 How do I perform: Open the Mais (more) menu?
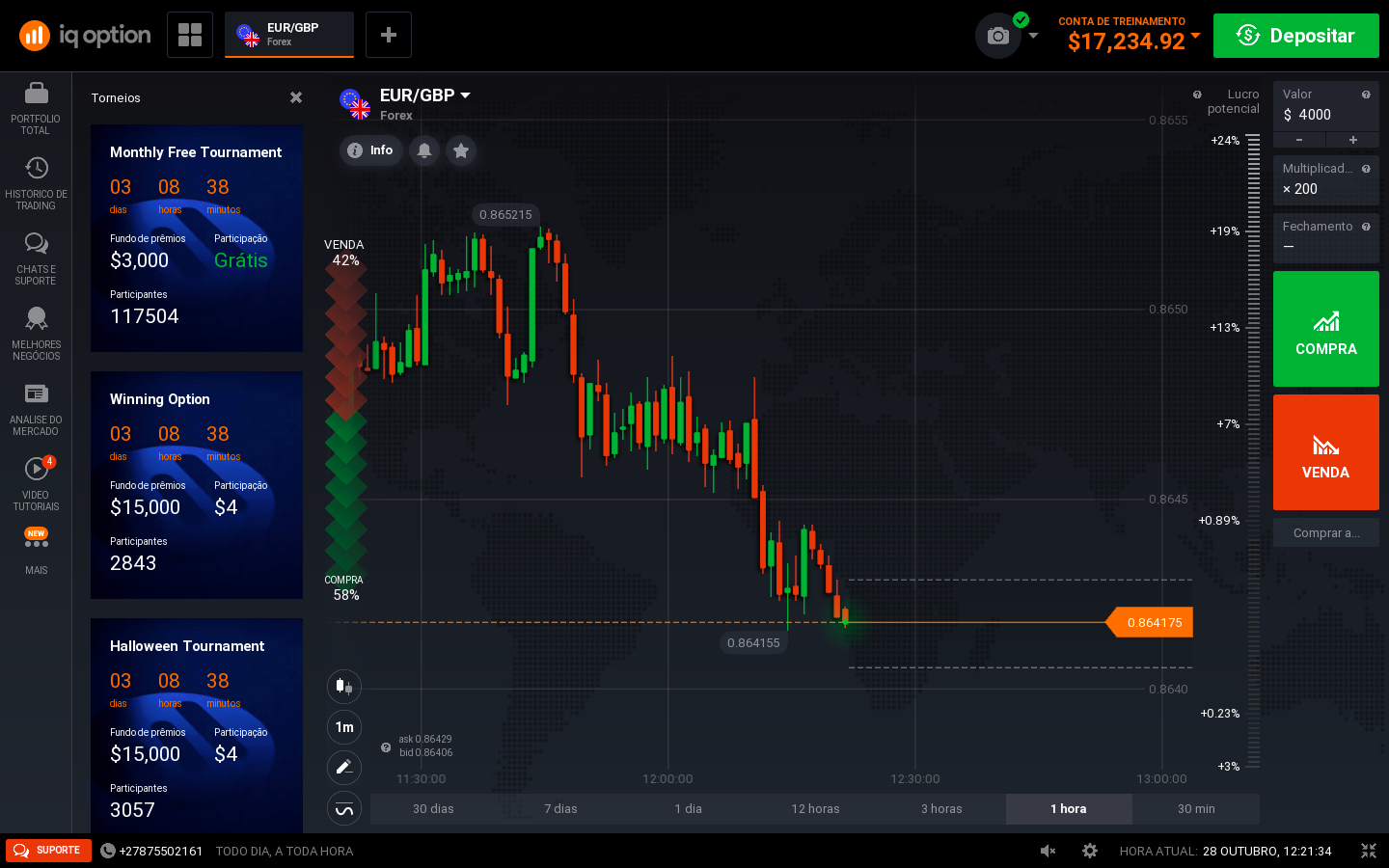[x=36, y=553]
